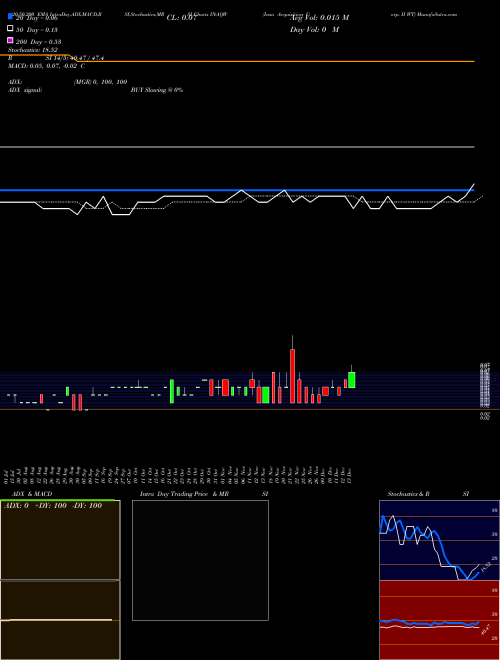Click the magenta 200 Day EMA swatch
Viewport: 500px width, 660px height.
(10, 40)
